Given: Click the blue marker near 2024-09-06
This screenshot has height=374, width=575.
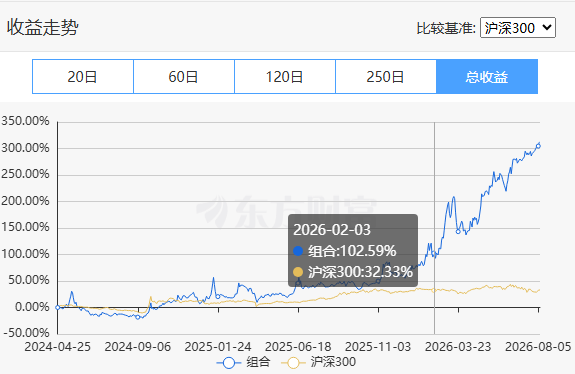Looking at the screenshot, I should pos(138,317).
